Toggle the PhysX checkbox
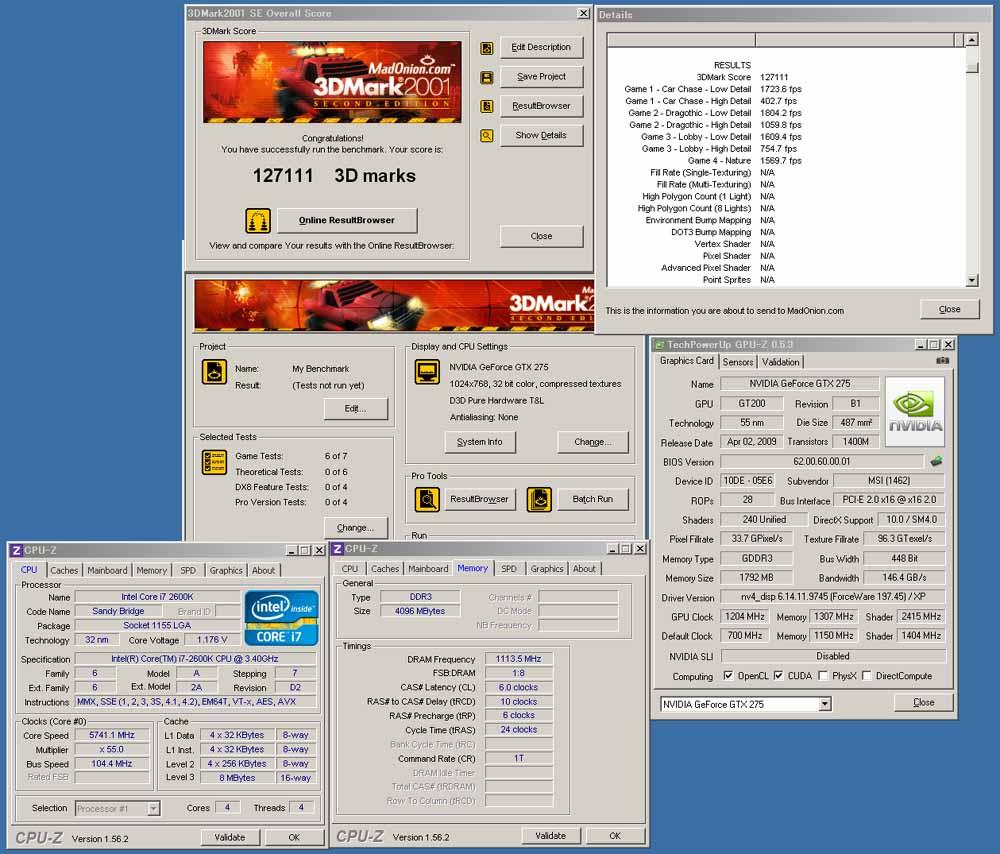The width and height of the screenshot is (1000, 854). [x=823, y=675]
